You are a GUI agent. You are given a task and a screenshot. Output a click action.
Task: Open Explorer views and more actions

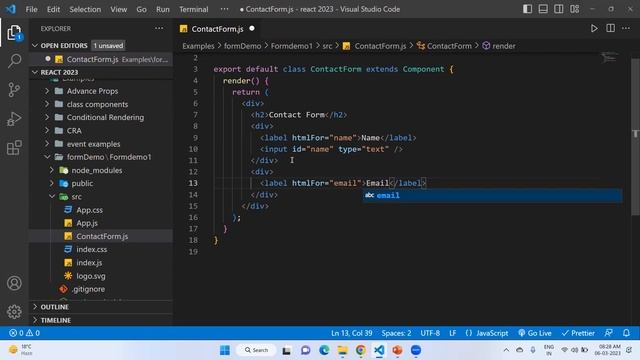tap(159, 29)
